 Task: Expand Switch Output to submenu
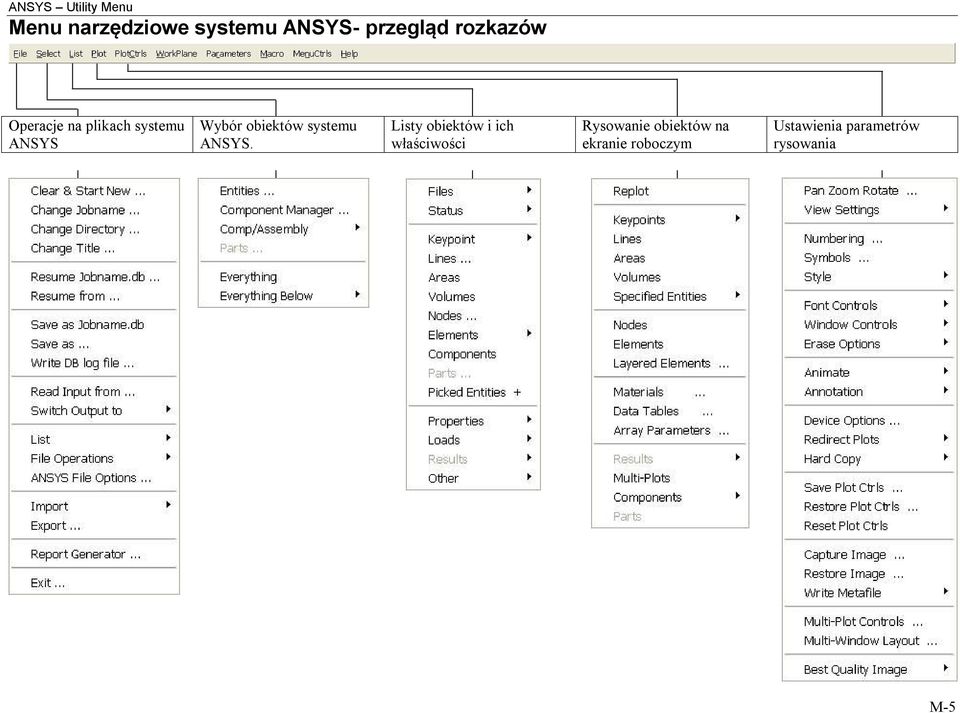point(94,411)
